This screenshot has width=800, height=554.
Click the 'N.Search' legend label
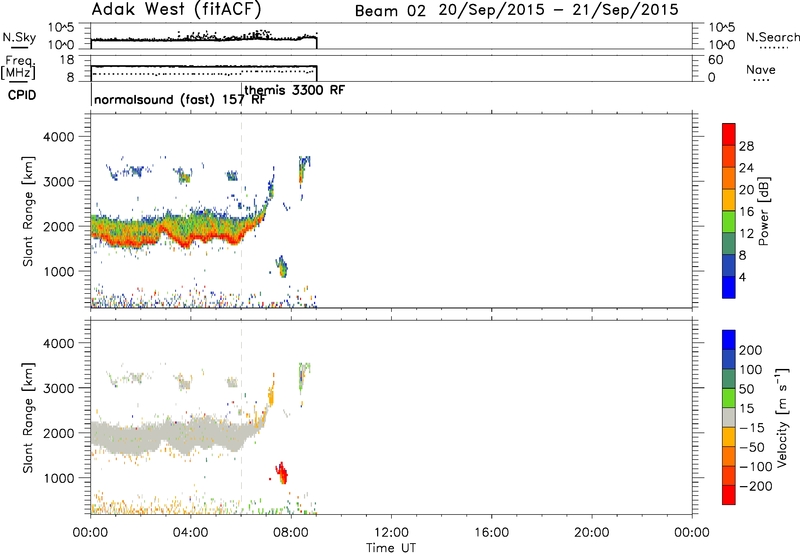(773, 37)
